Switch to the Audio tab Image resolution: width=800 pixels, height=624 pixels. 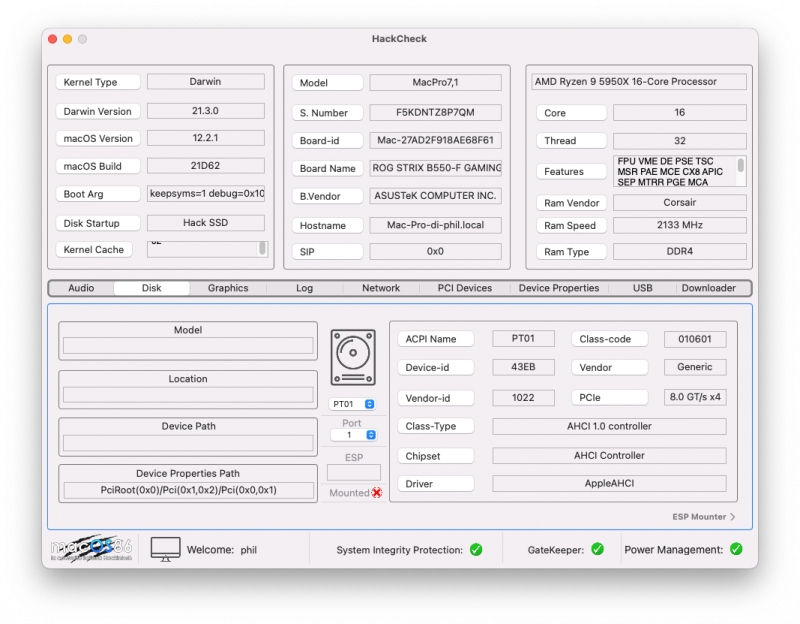point(81,288)
